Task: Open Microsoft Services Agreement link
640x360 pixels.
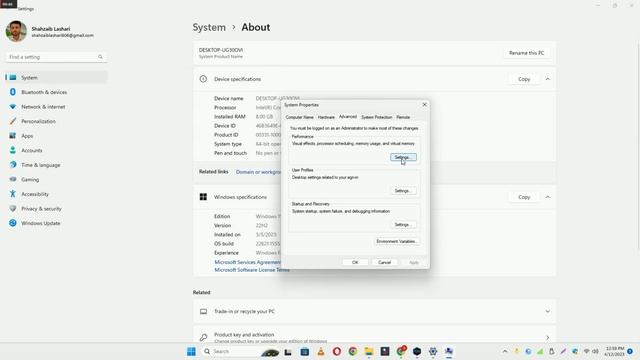Action: 247,262
